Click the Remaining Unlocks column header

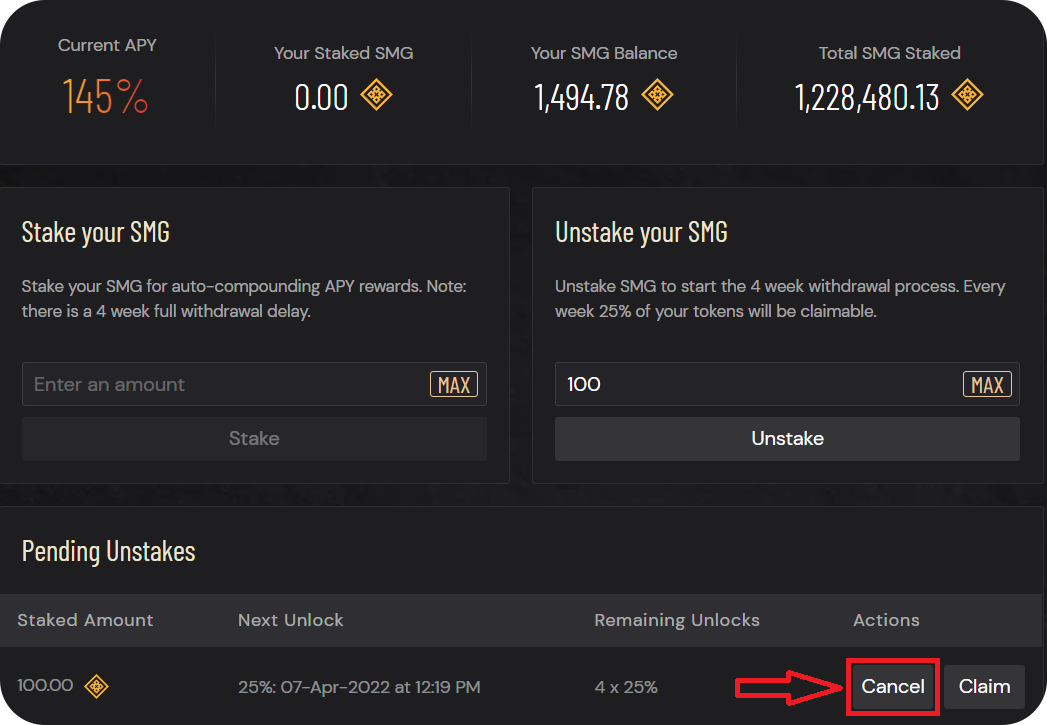677,620
